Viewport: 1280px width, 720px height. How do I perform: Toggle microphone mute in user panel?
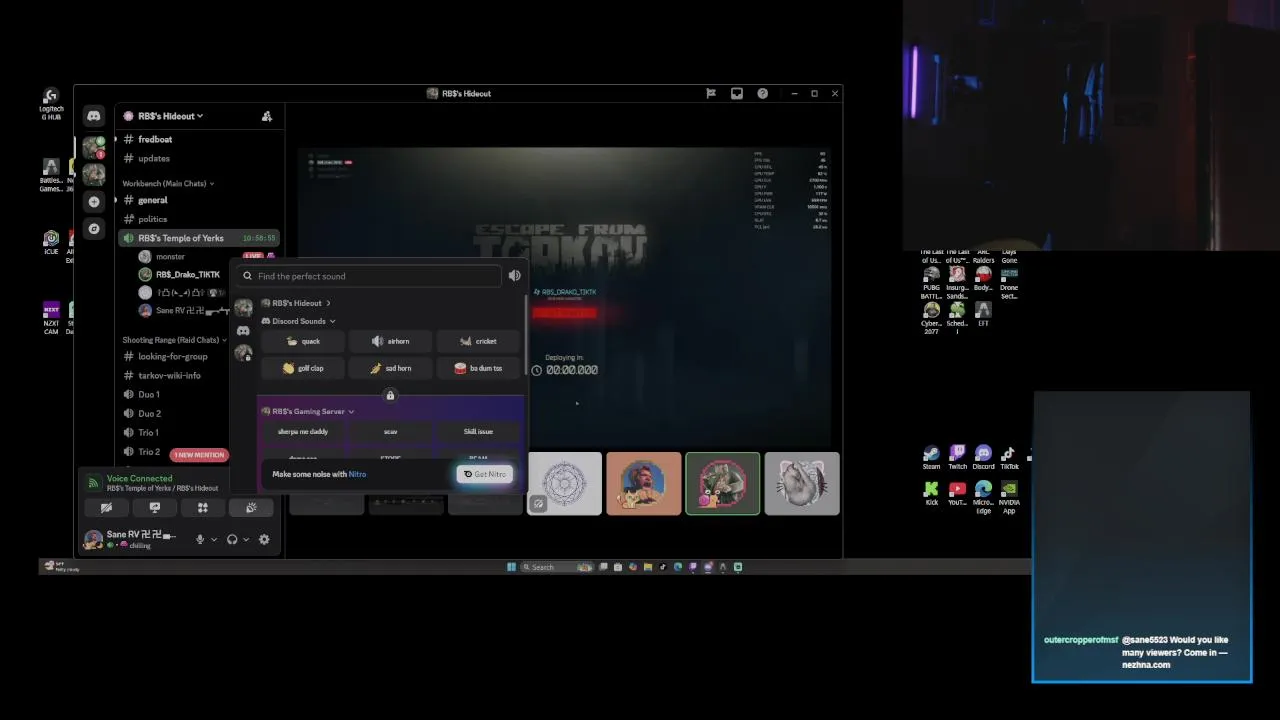(x=200, y=539)
